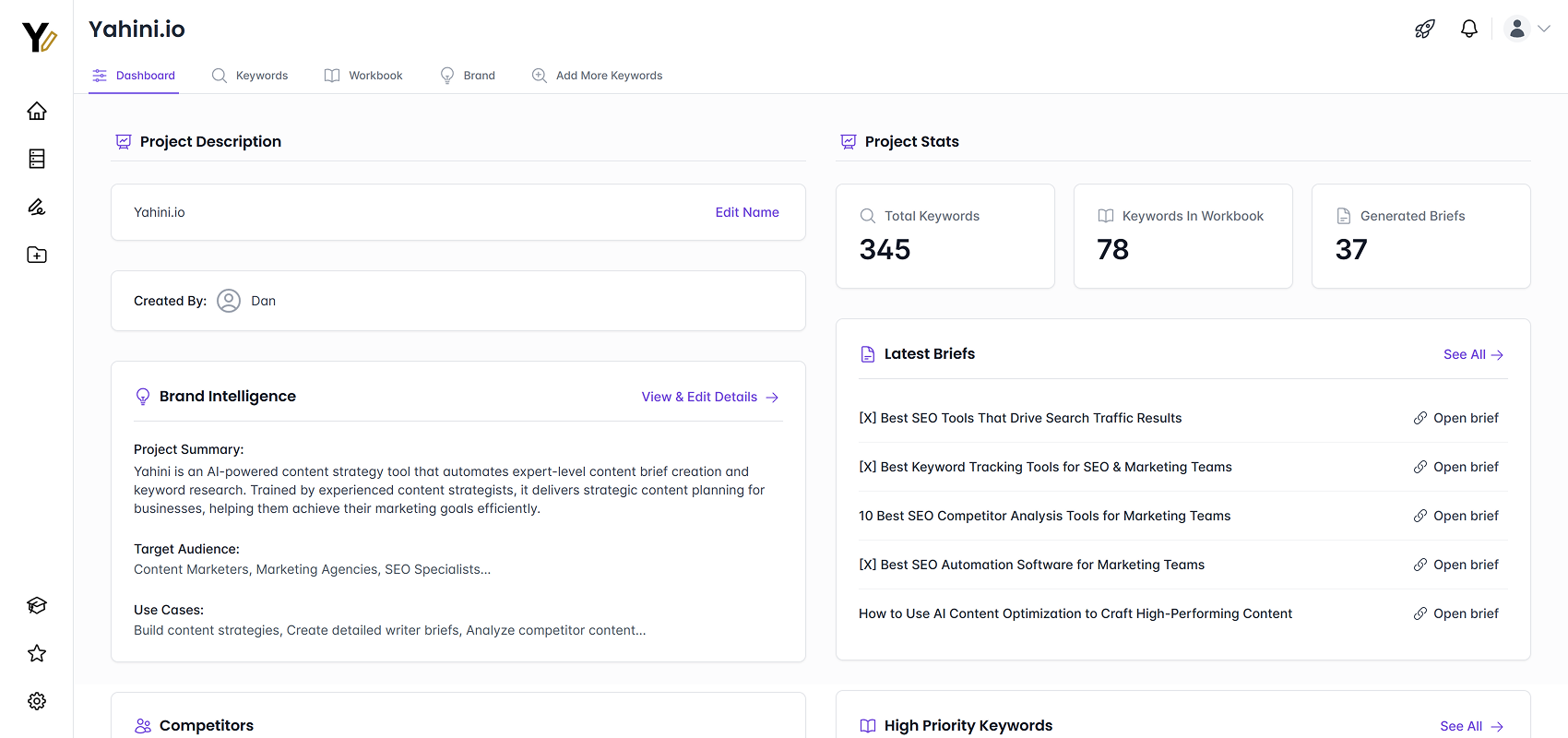Click the Generated Briefs card
Image resolution: width=1568 pixels, height=738 pixels.
pyautogui.click(x=1421, y=236)
